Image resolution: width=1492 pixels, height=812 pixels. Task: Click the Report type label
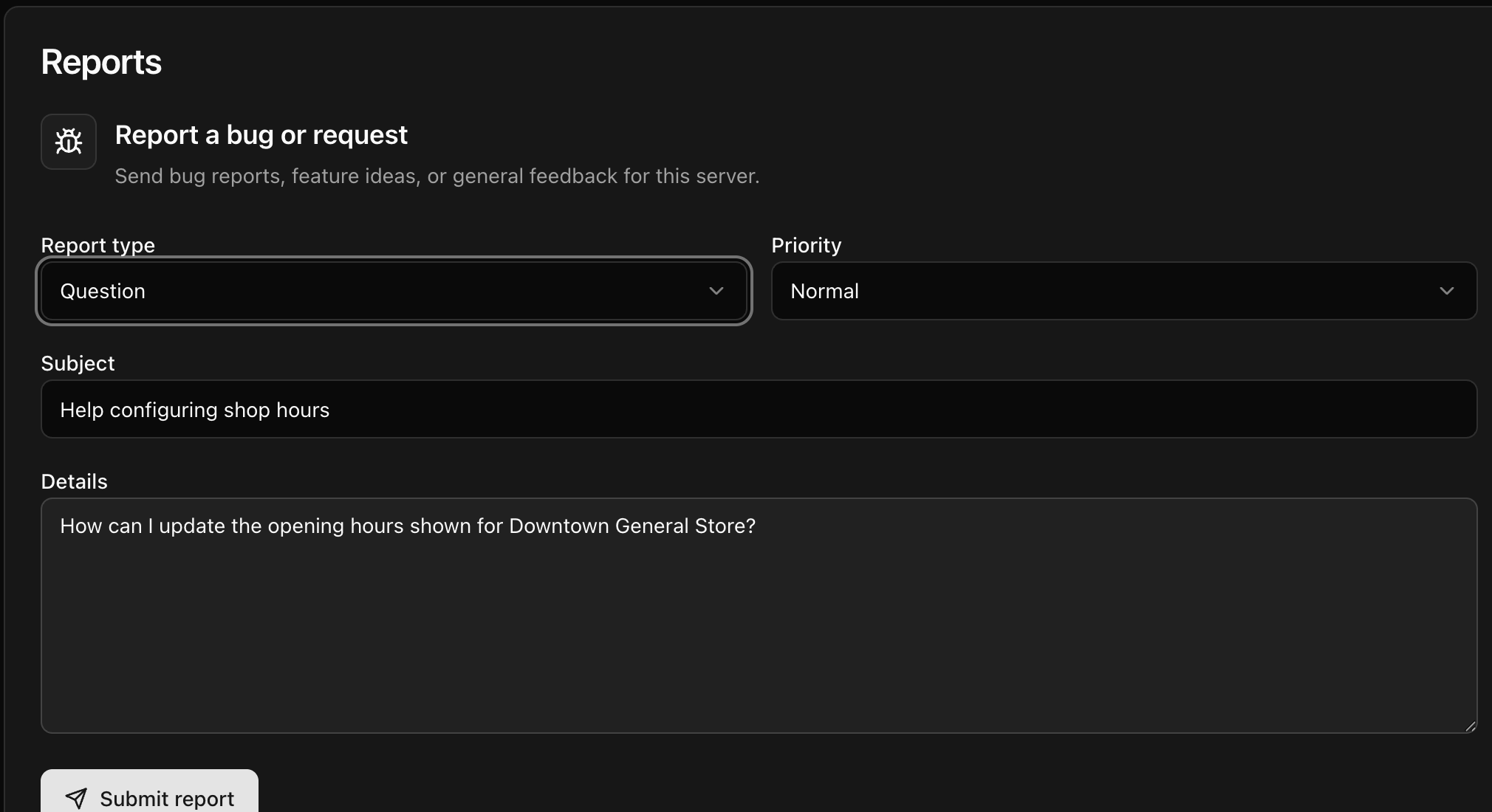[x=97, y=245]
